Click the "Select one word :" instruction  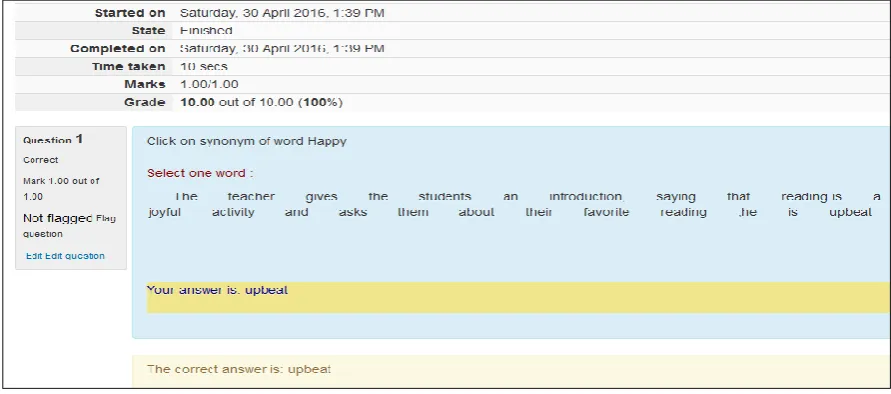pos(200,173)
